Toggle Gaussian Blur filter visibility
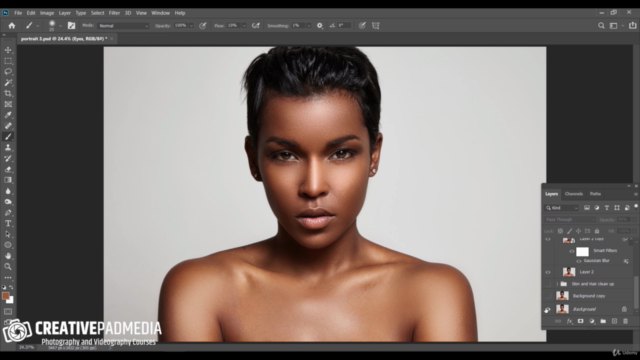The height and width of the screenshot is (360, 640). [579, 261]
